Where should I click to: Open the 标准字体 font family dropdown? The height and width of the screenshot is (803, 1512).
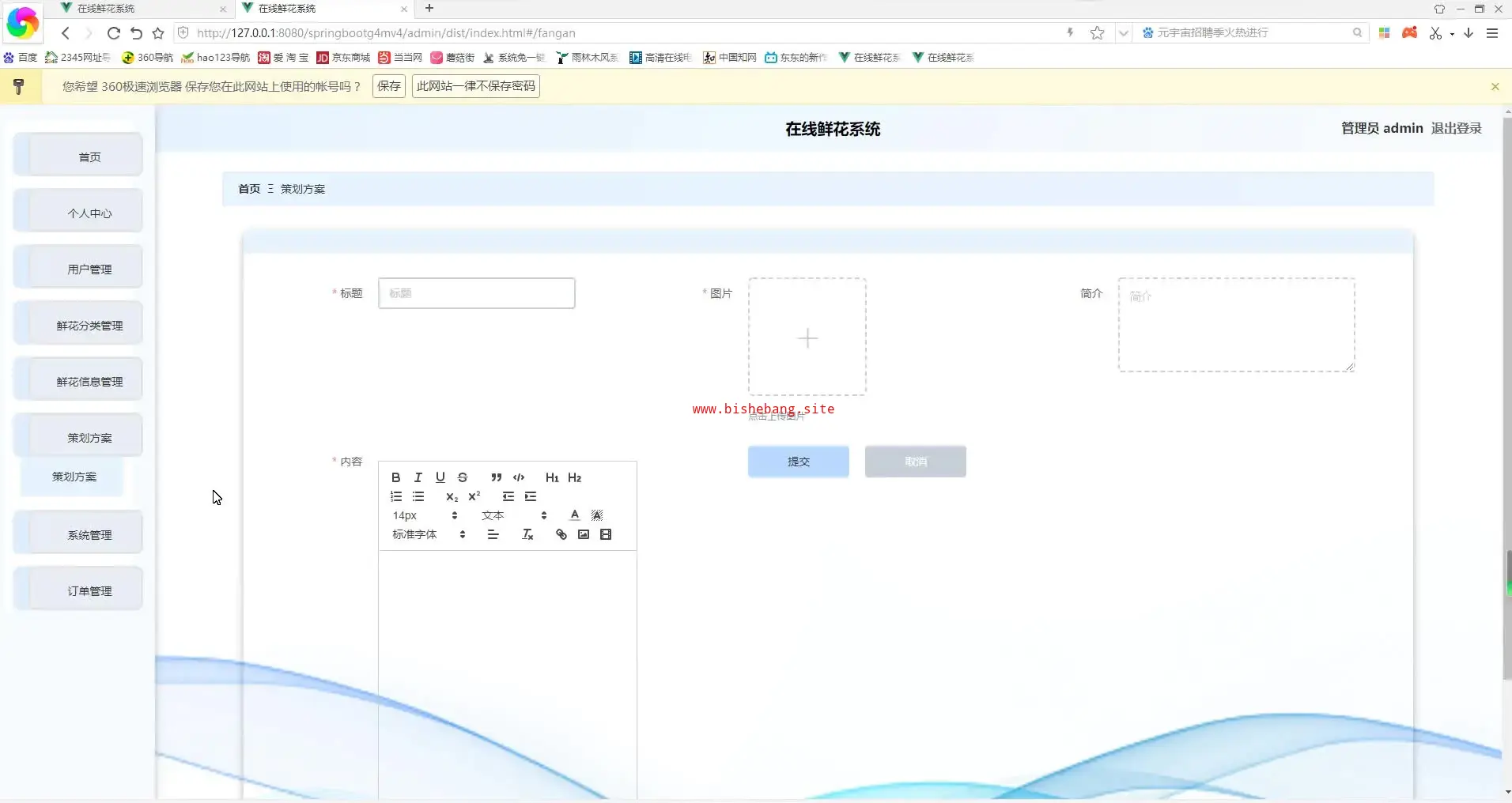(x=429, y=534)
